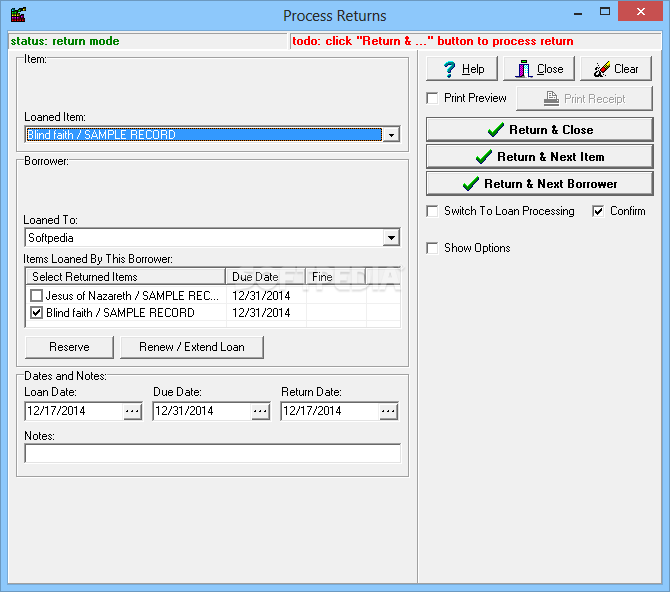
Task: Check the Jesus of Nazareth item checkbox
Action: 37,295
